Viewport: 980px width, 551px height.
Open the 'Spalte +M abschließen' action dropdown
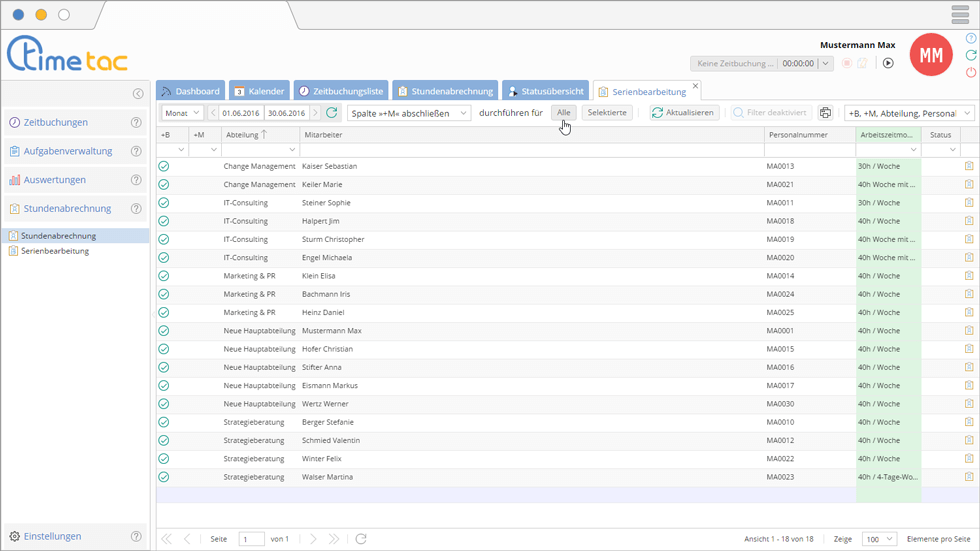[x=408, y=113]
